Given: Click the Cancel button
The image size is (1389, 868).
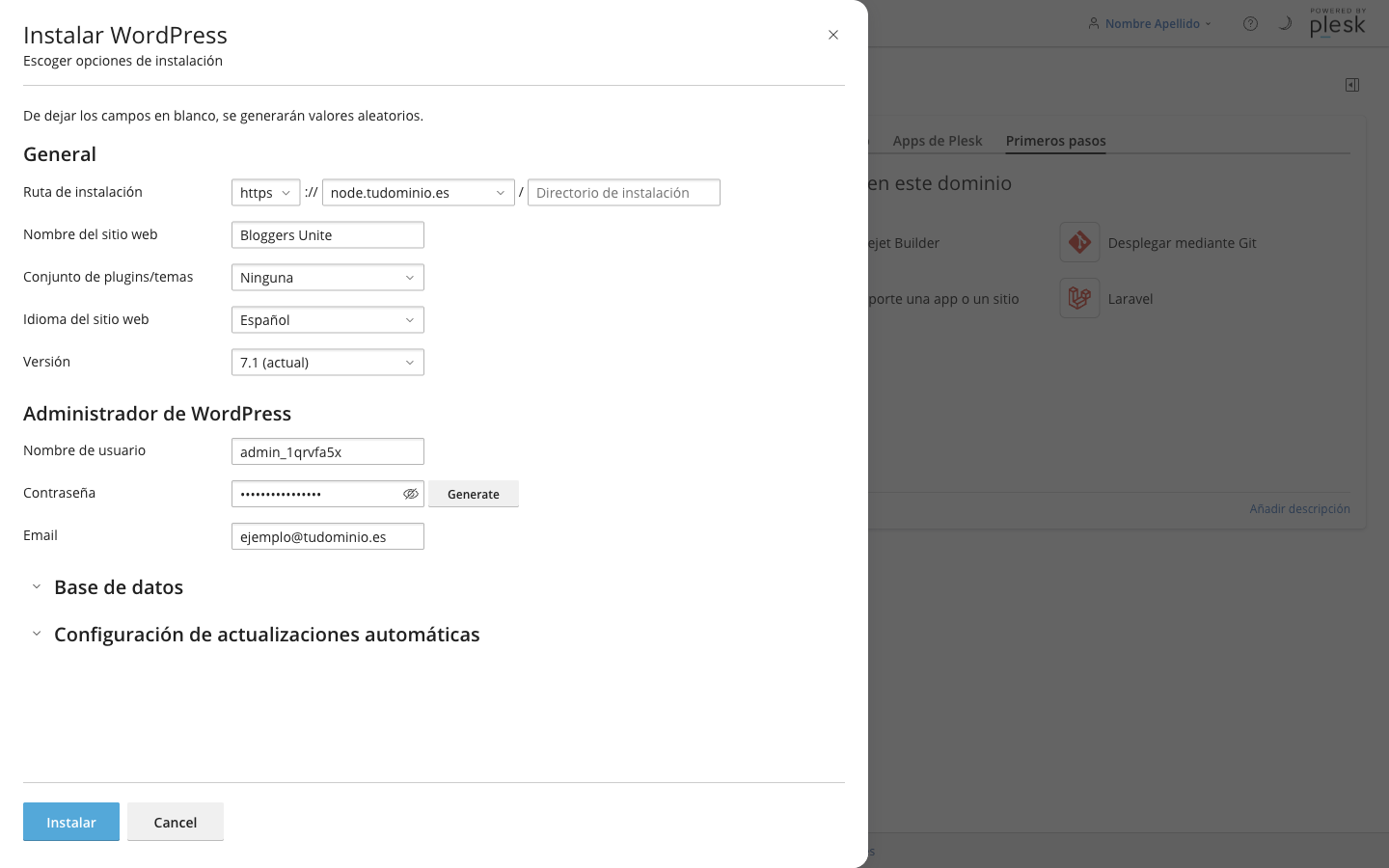Looking at the screenshot, I should tap(176, 822).
